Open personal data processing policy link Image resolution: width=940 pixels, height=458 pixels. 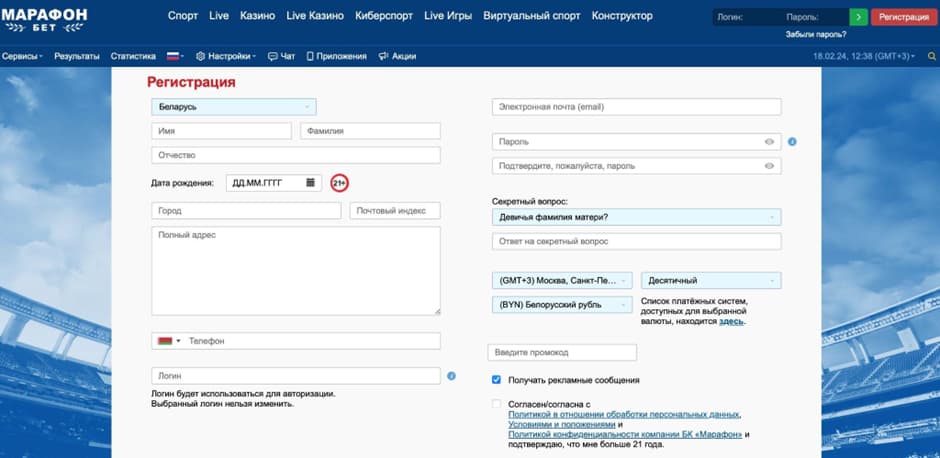pyautogui.click(x=624, y=414)
